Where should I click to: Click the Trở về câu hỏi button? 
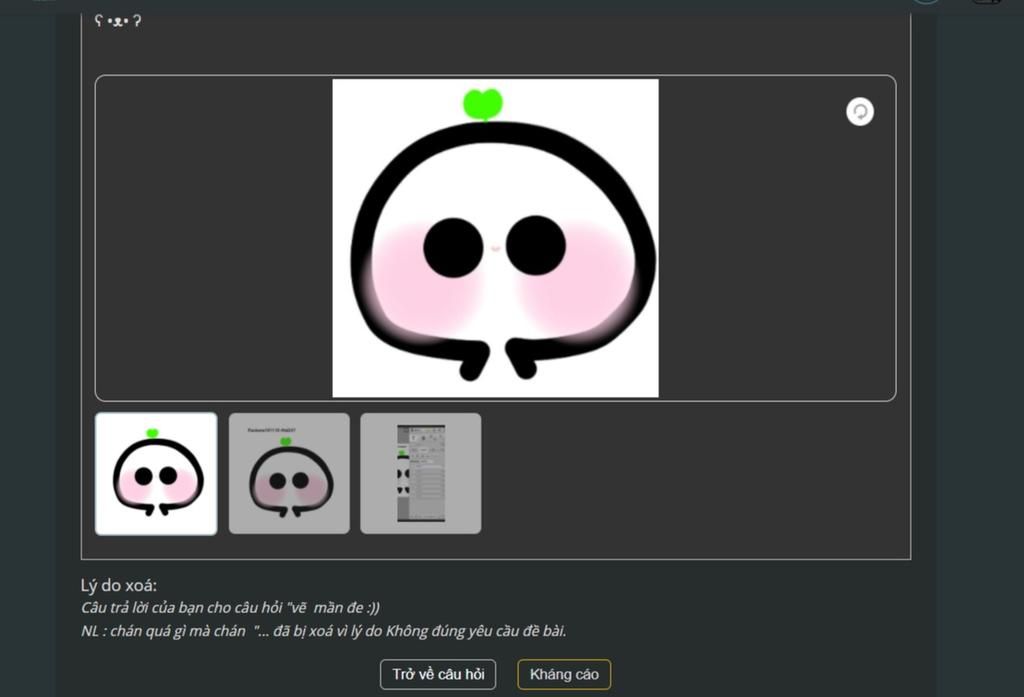[x=438, y=674]
